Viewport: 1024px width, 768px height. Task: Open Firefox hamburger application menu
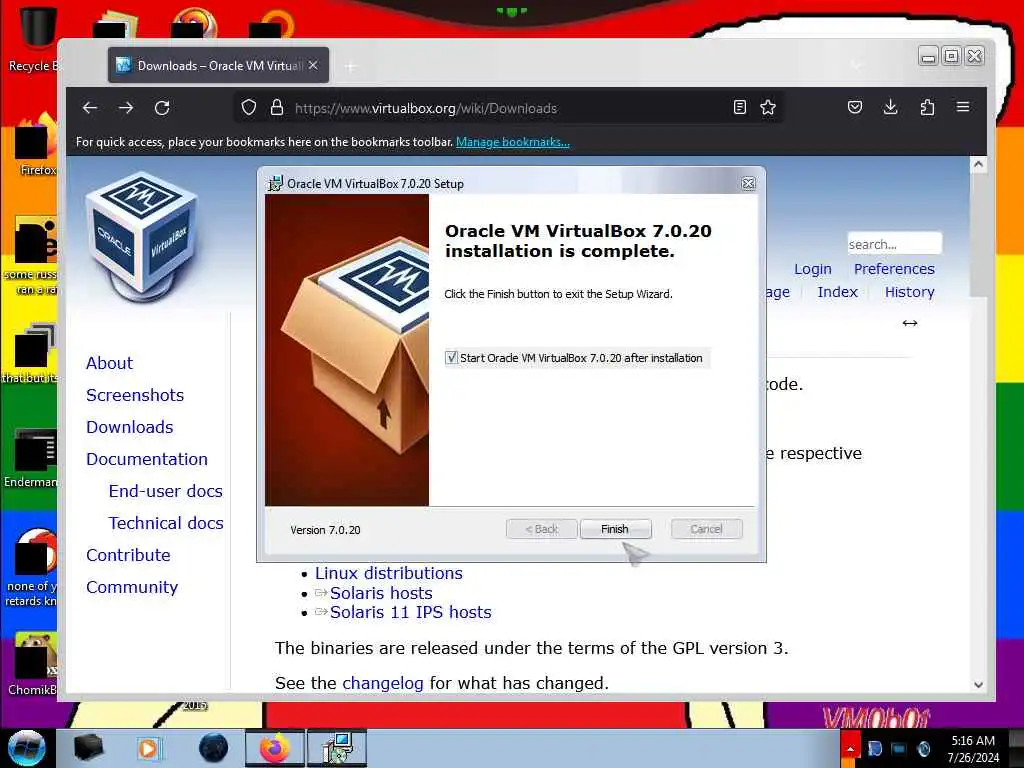point(963,107)
